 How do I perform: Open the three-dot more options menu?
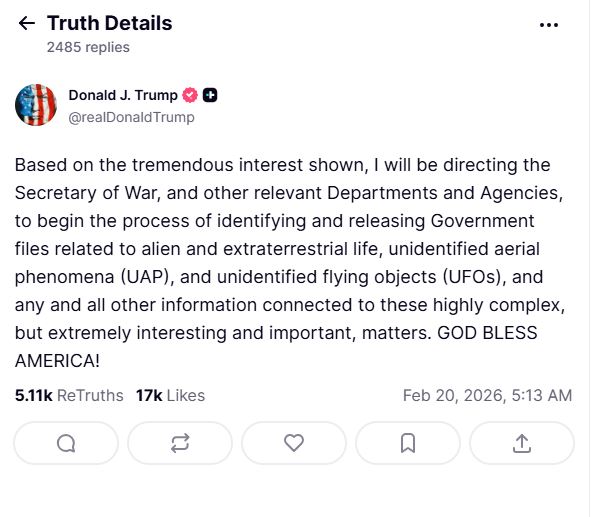[x=549, y=25]
